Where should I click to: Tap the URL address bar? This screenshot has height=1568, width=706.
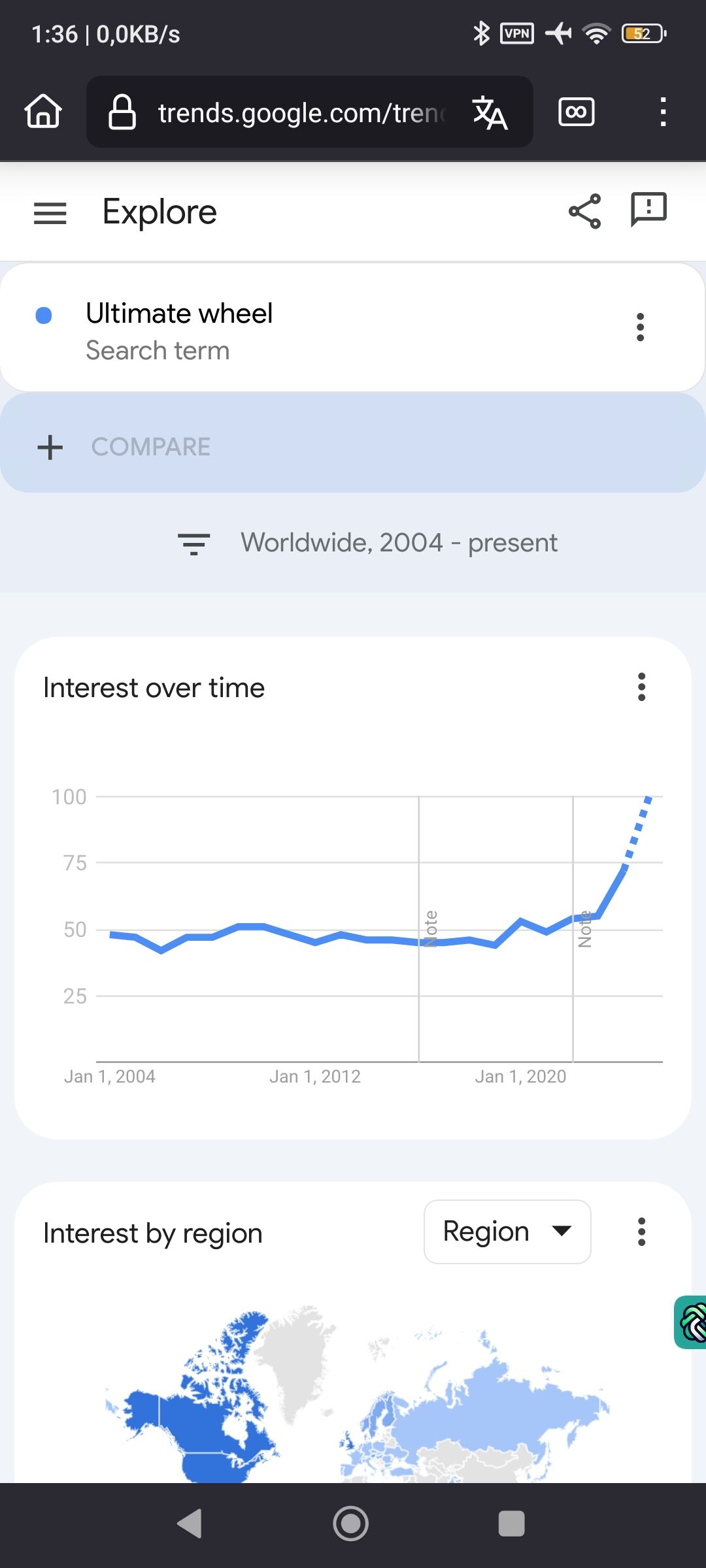pos(301,112)
